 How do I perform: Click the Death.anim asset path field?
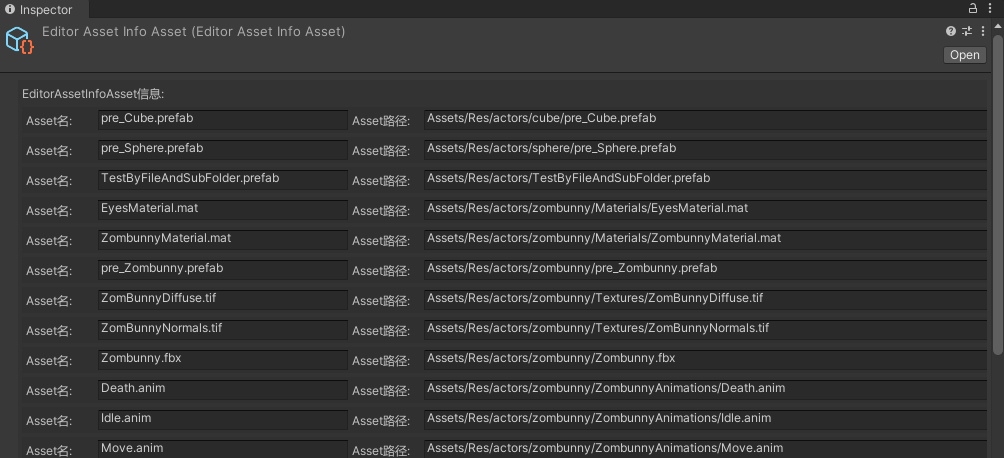tap(705, 390)
